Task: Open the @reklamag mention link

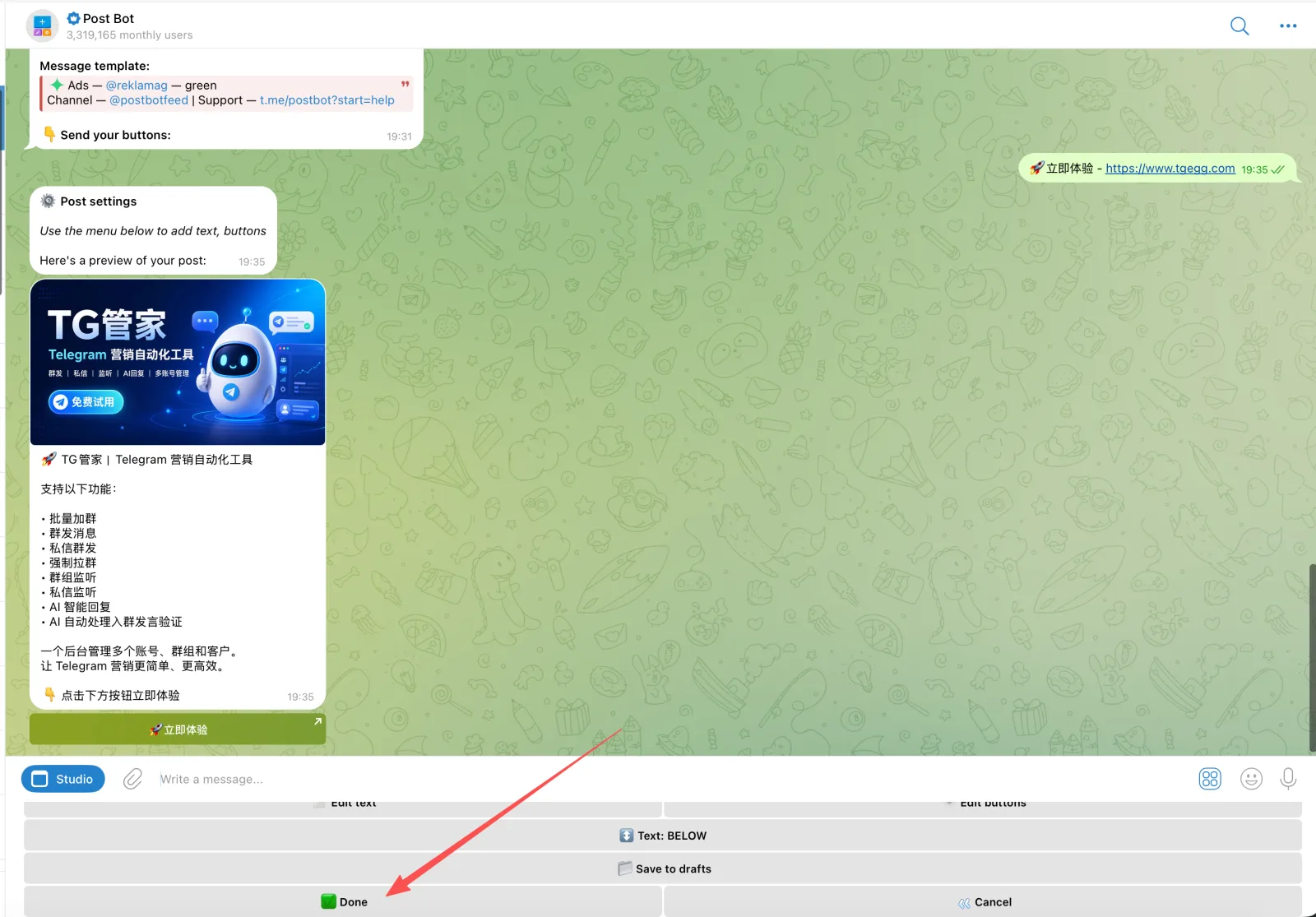Action: click(x=137, y=86)
